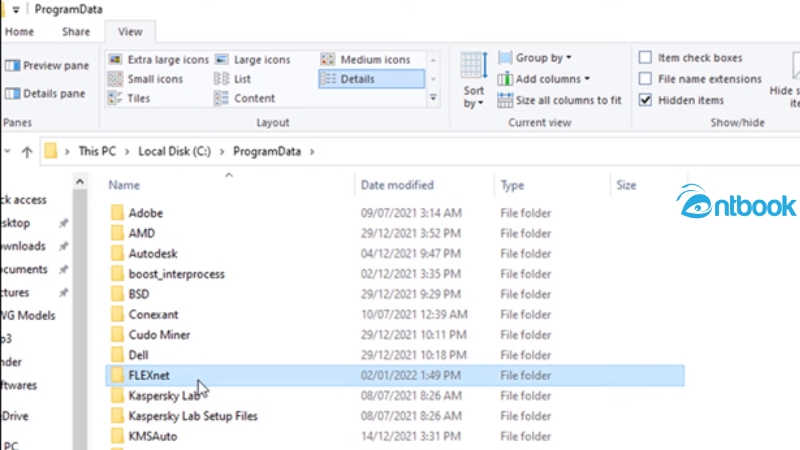
Task: Sort by the Size column header
Action: [x=626, y=185]
